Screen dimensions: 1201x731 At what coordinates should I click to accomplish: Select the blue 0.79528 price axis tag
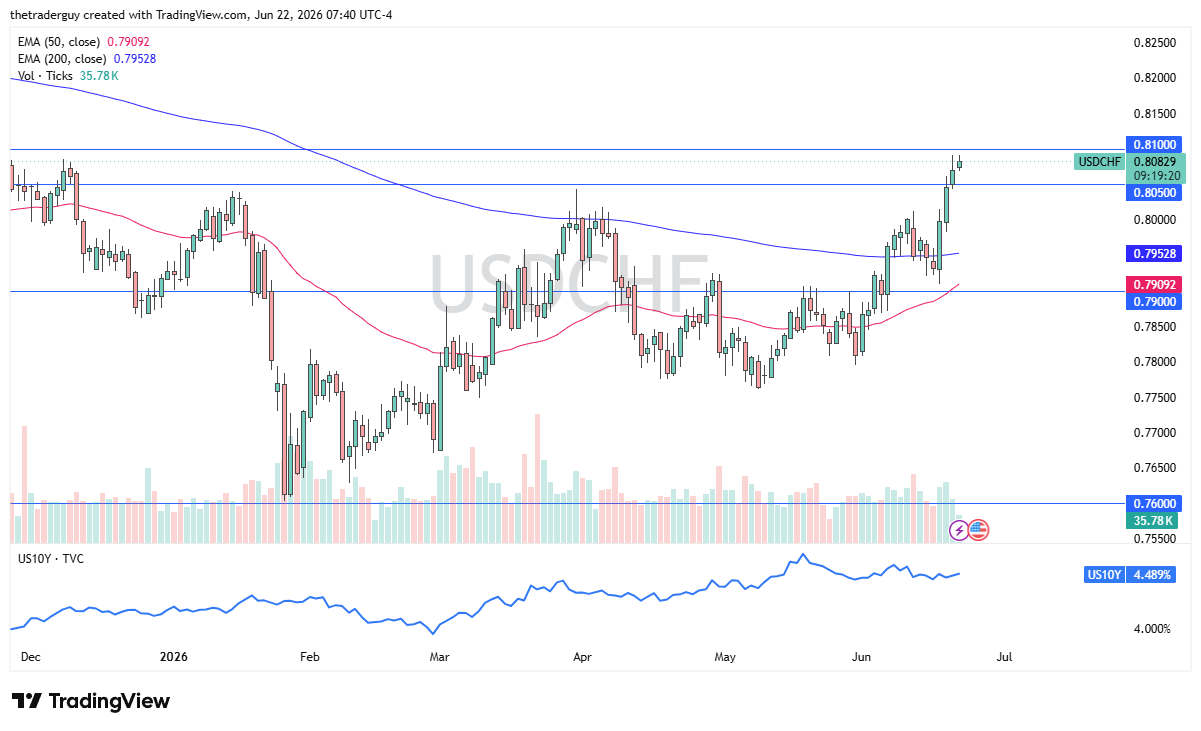pos(1155,253)
